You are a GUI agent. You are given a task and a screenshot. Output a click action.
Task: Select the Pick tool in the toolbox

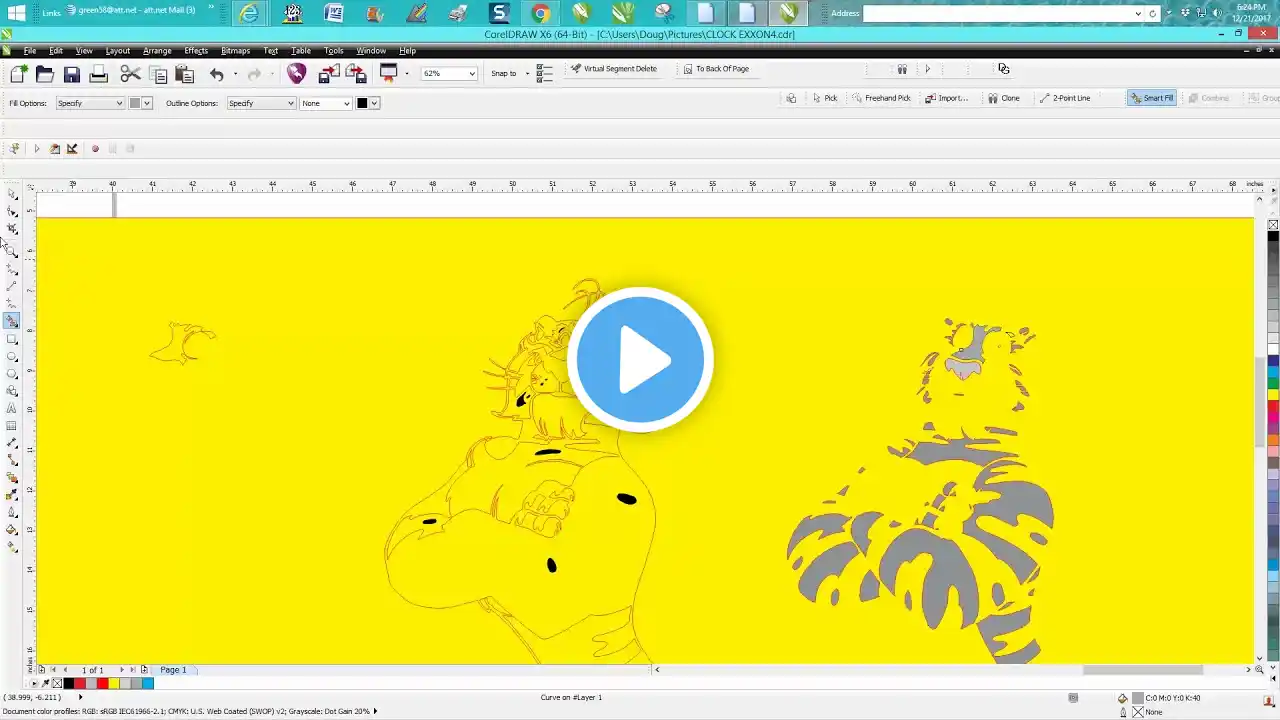coord(12,194)
